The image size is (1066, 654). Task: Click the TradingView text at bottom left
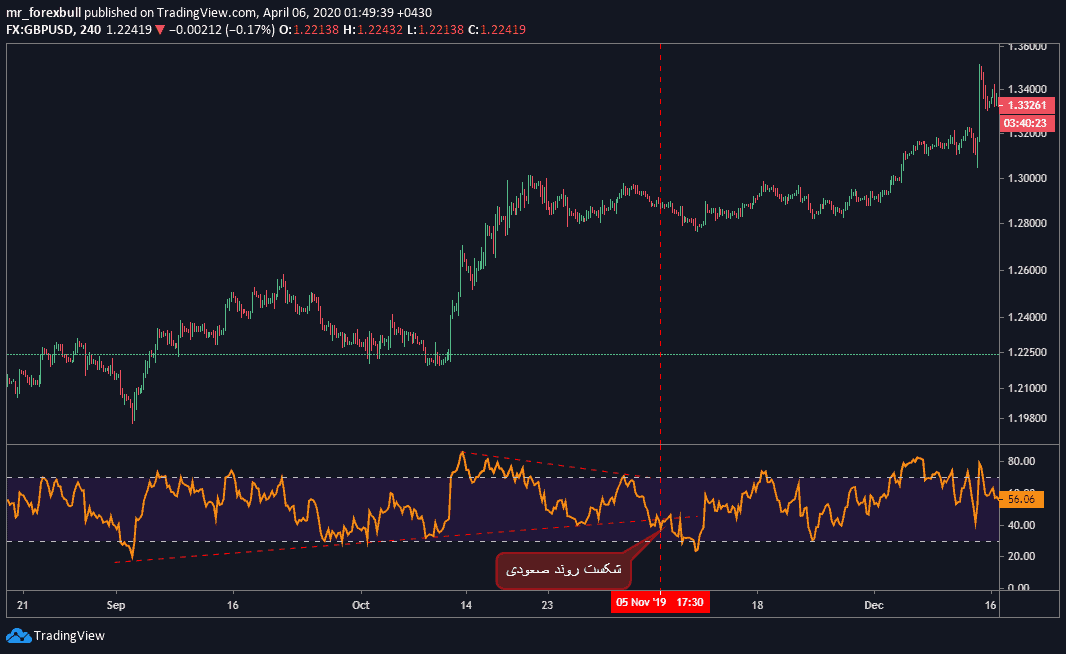pos(68,635)
